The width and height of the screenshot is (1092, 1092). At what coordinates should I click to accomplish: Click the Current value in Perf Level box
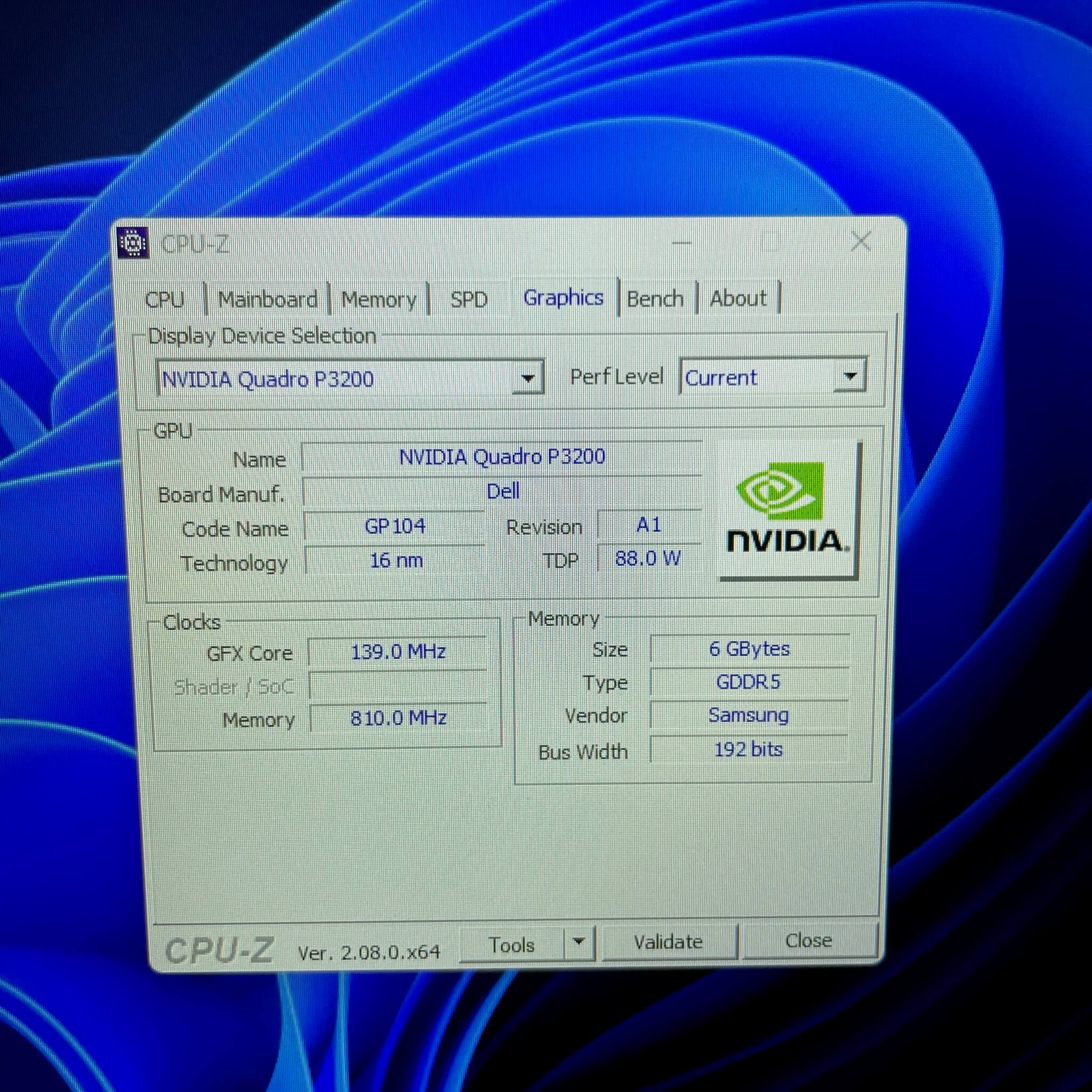[x=721, y=378]
